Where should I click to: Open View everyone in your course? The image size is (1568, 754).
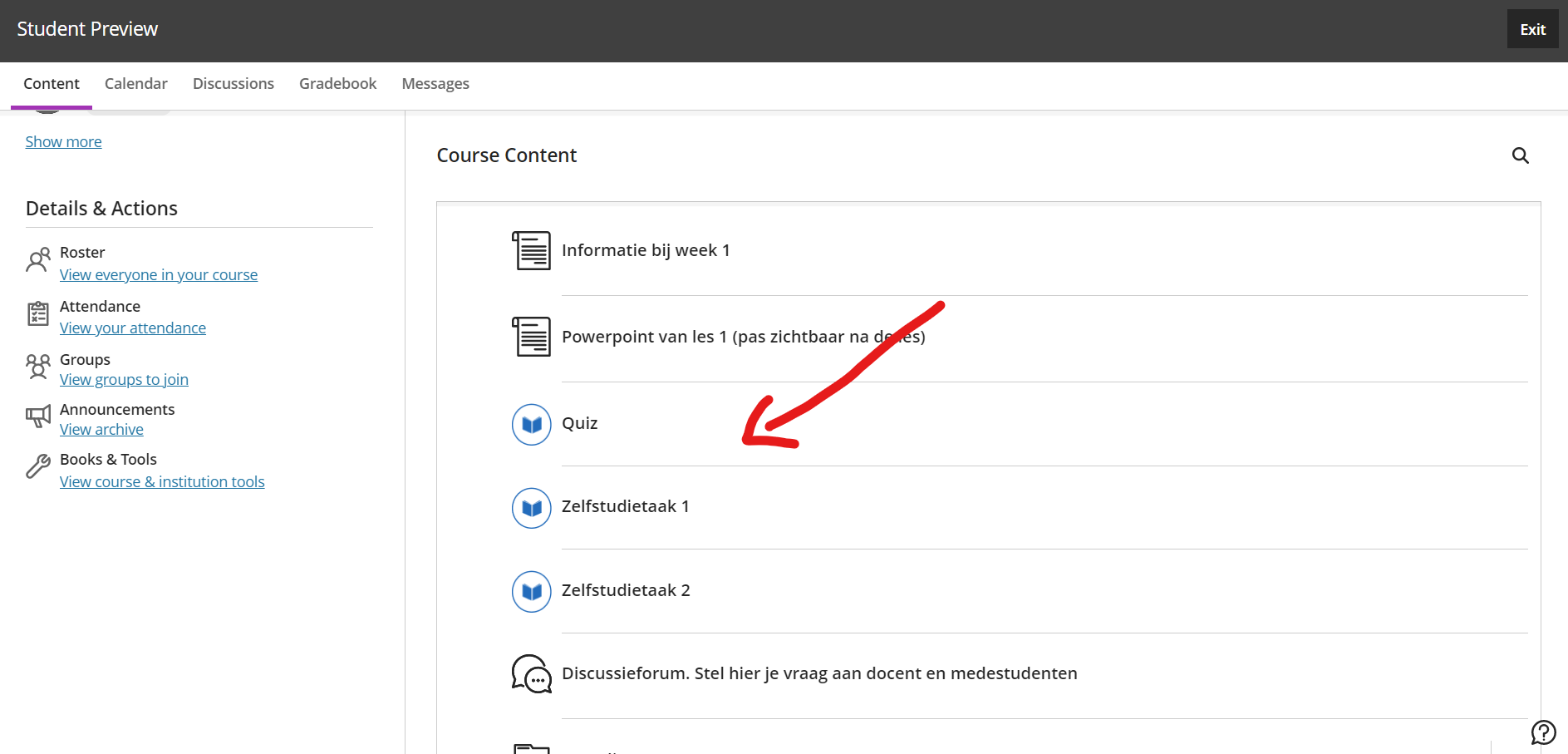(158, 274)
